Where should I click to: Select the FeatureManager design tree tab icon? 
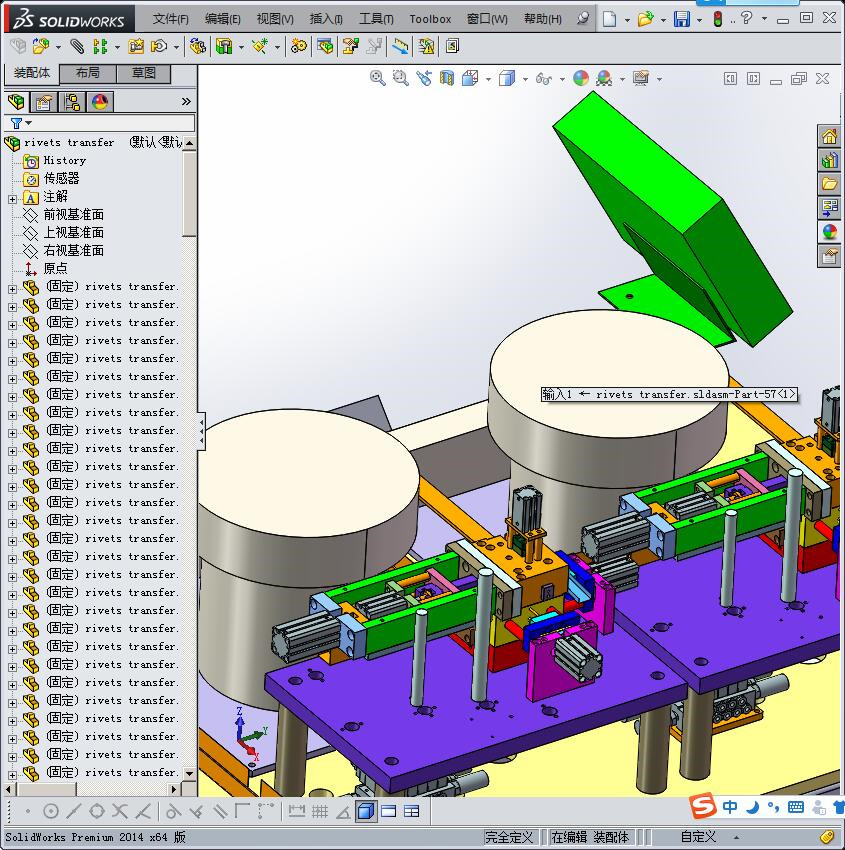coord(16,102)
